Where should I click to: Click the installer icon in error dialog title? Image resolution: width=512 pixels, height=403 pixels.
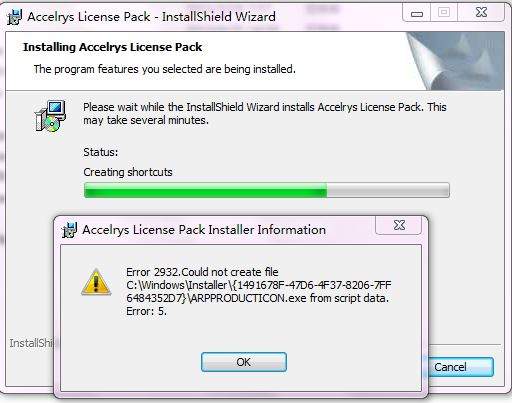pos(69,230)
